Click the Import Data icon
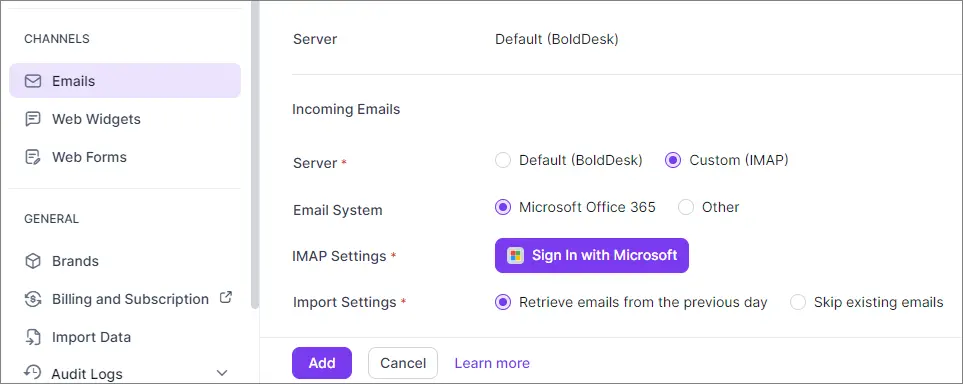The image size is (963, 384). [x=33, y=337]
